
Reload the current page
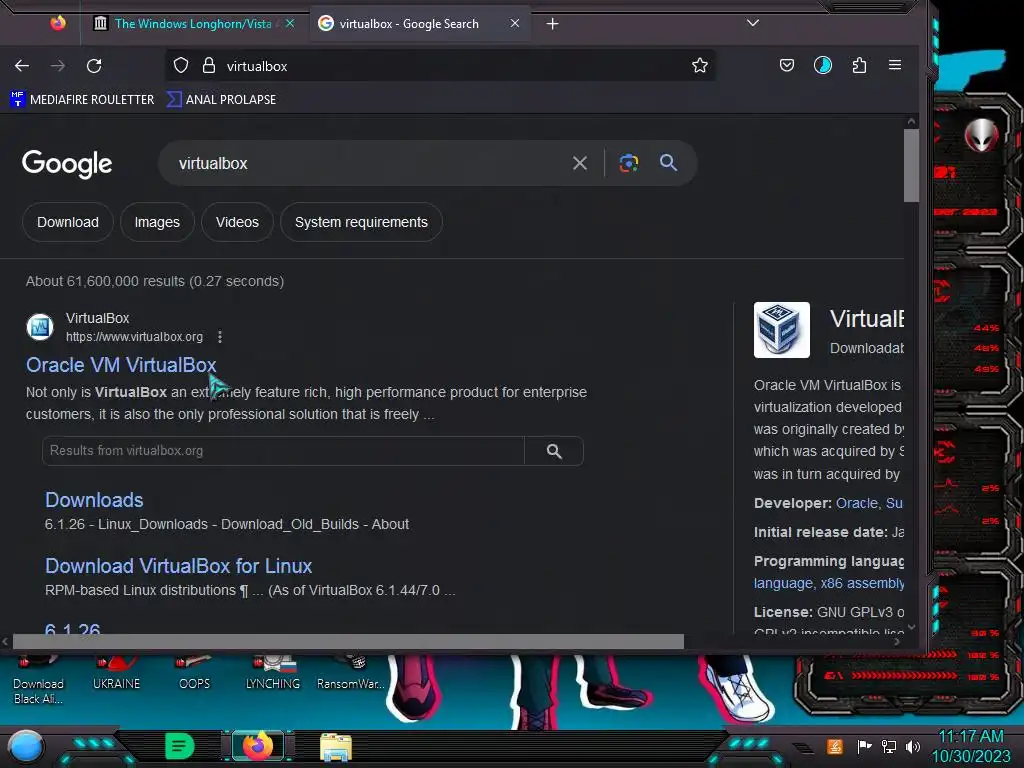[94, 66]
